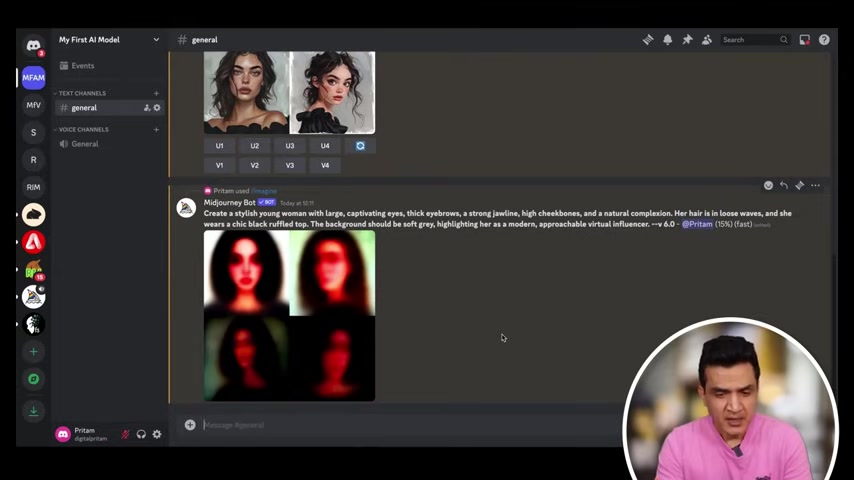854x480 pixels.
Task: Open message apps icon beside reply
Action: 800,186
